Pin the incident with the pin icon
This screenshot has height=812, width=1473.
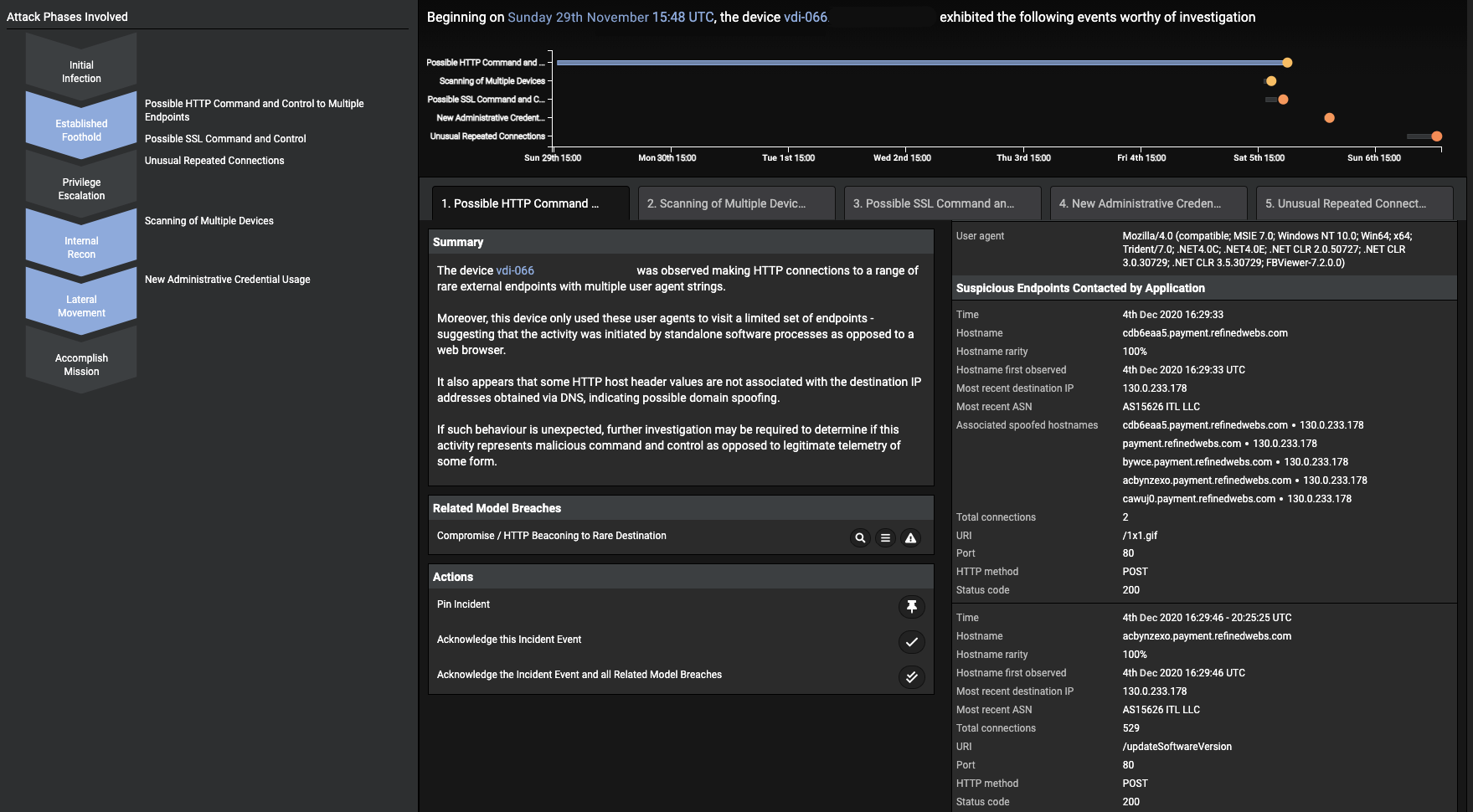[x=912, y=607]
